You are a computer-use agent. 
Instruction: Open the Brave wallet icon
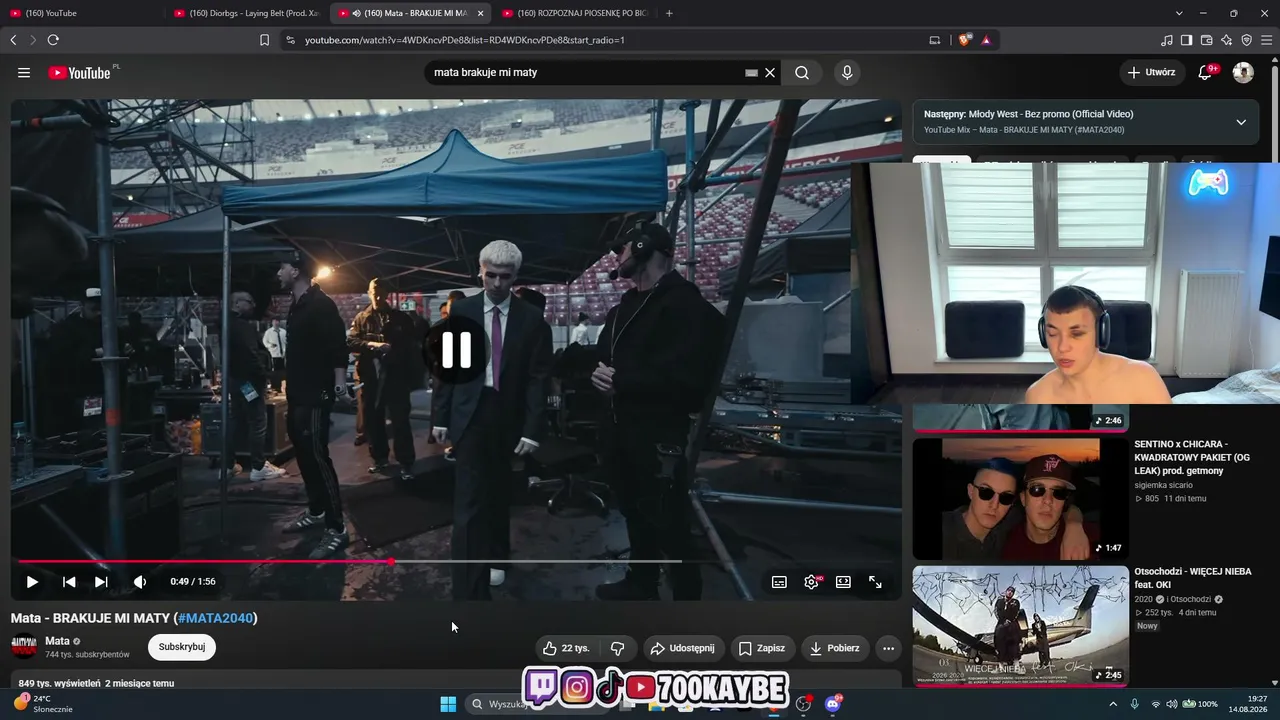[1207, 40]
